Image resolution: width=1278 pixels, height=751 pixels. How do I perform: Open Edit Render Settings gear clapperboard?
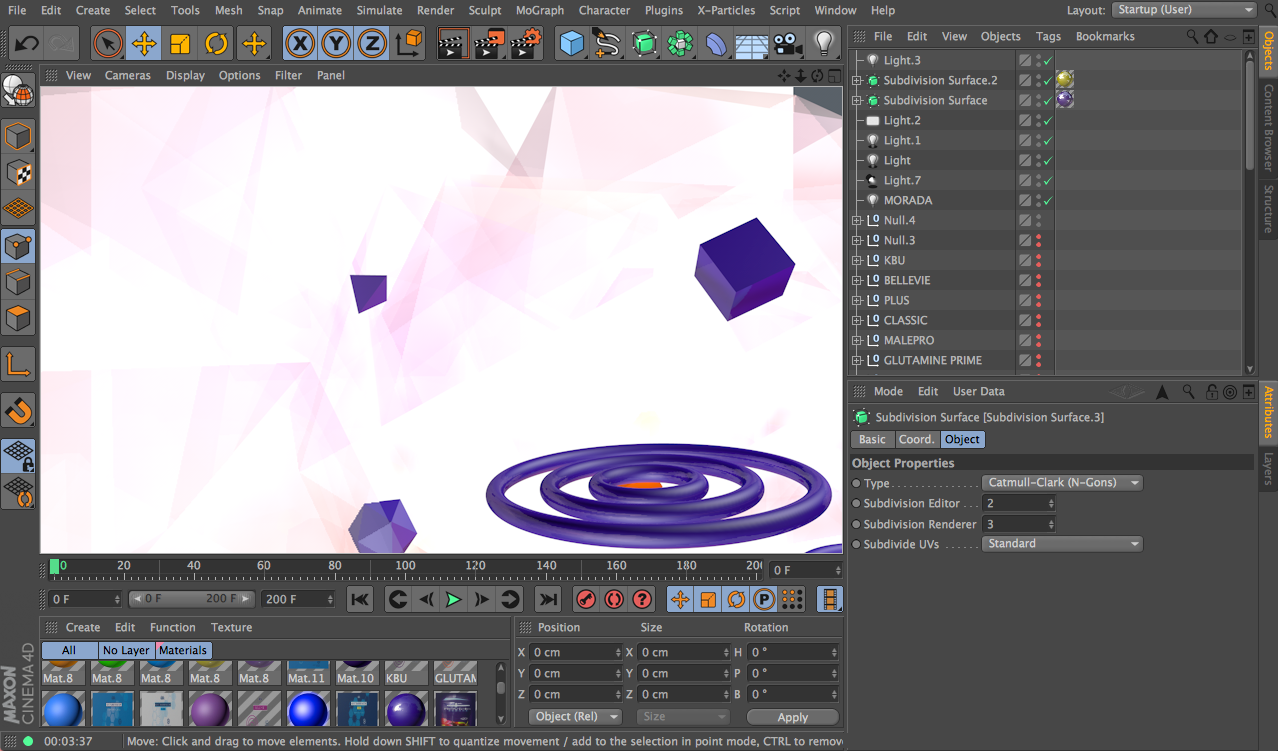(x=526, y=44)
